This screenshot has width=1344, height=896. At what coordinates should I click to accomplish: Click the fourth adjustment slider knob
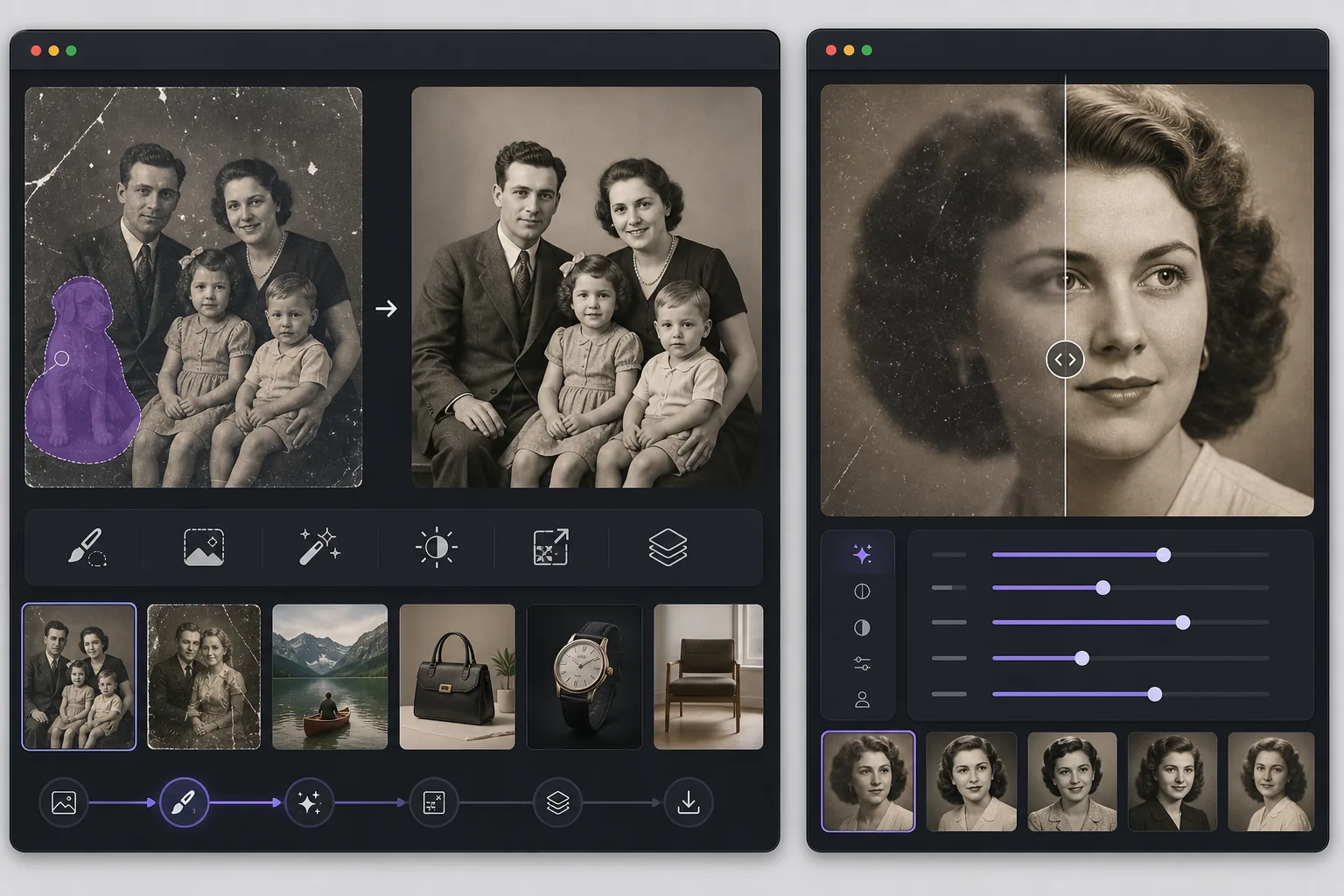[1081, 658]
